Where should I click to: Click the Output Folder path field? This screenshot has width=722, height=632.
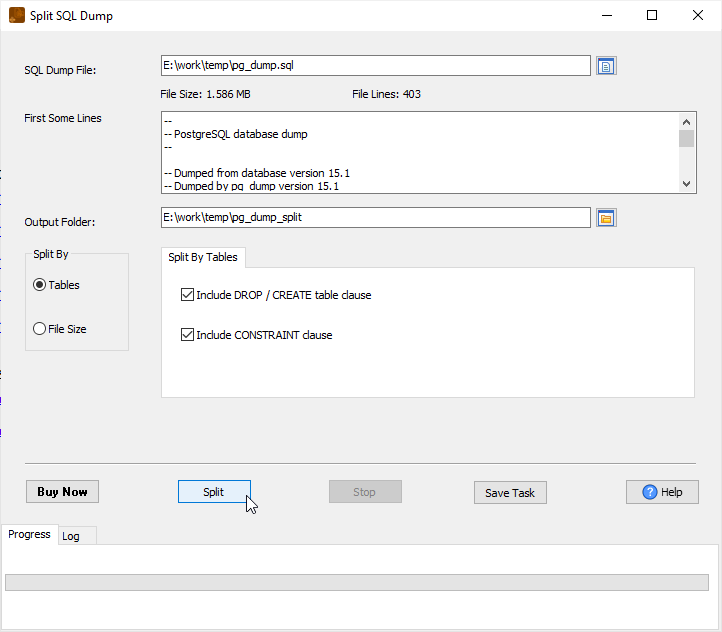point(376,217)
